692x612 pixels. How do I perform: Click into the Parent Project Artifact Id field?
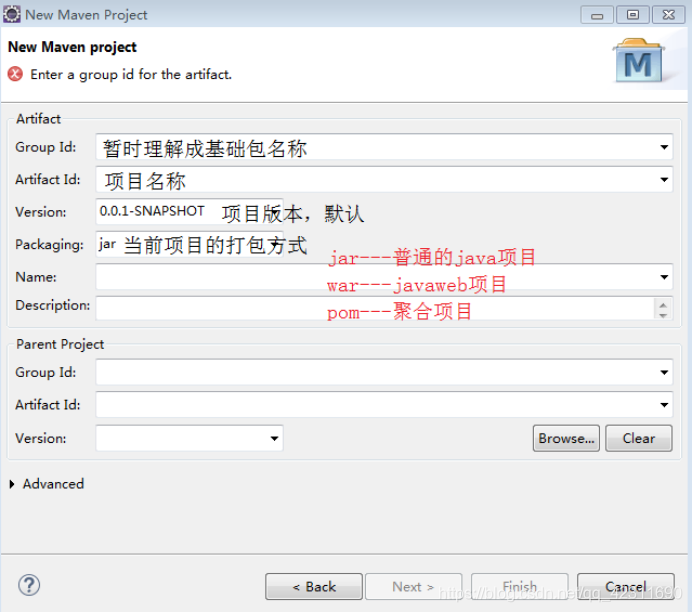click(384, 405)
